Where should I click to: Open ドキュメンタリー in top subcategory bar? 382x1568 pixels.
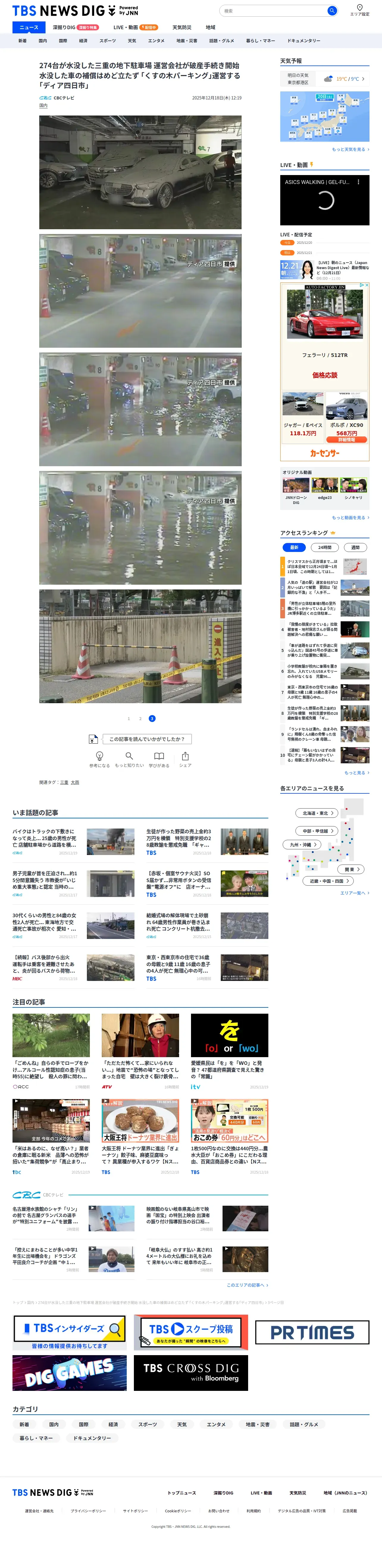point(303,41)
